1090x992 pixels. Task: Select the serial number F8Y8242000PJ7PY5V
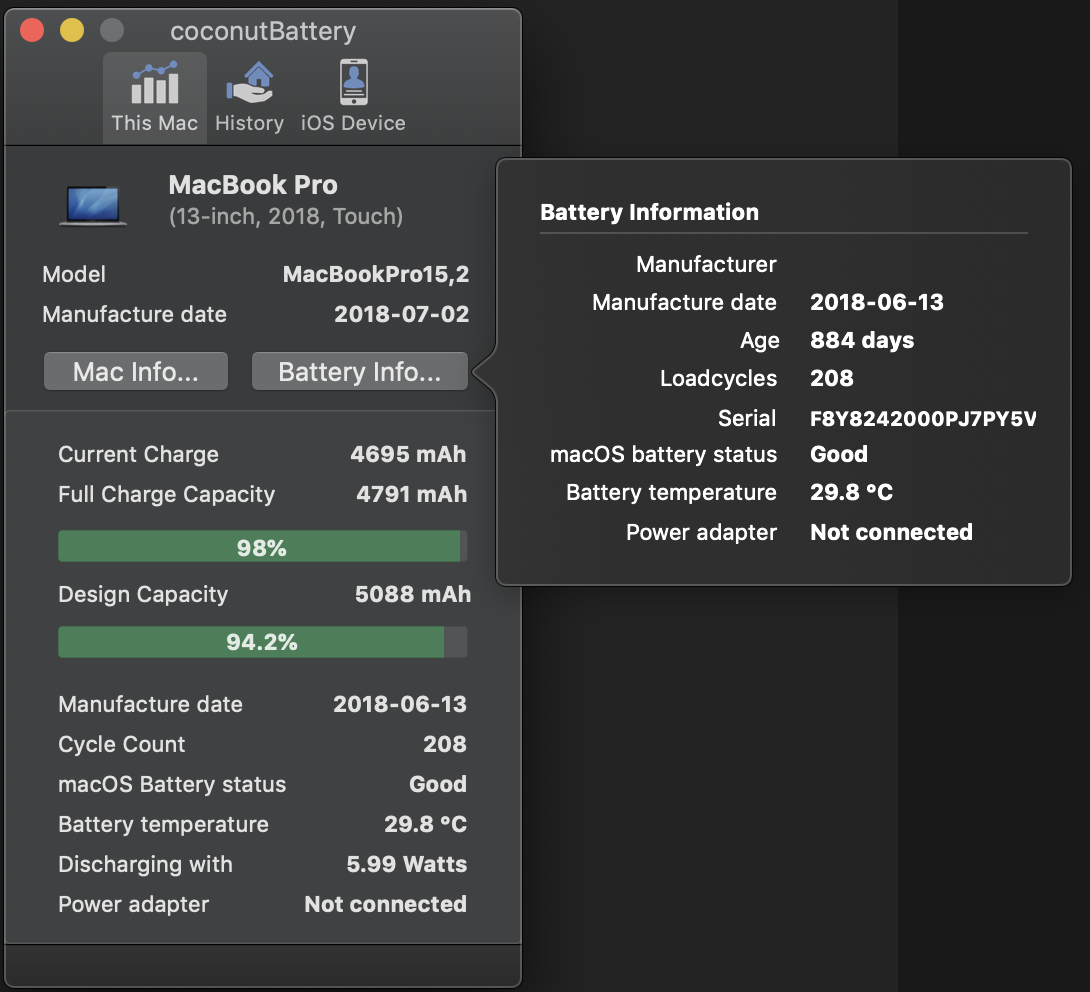point(923,418)
